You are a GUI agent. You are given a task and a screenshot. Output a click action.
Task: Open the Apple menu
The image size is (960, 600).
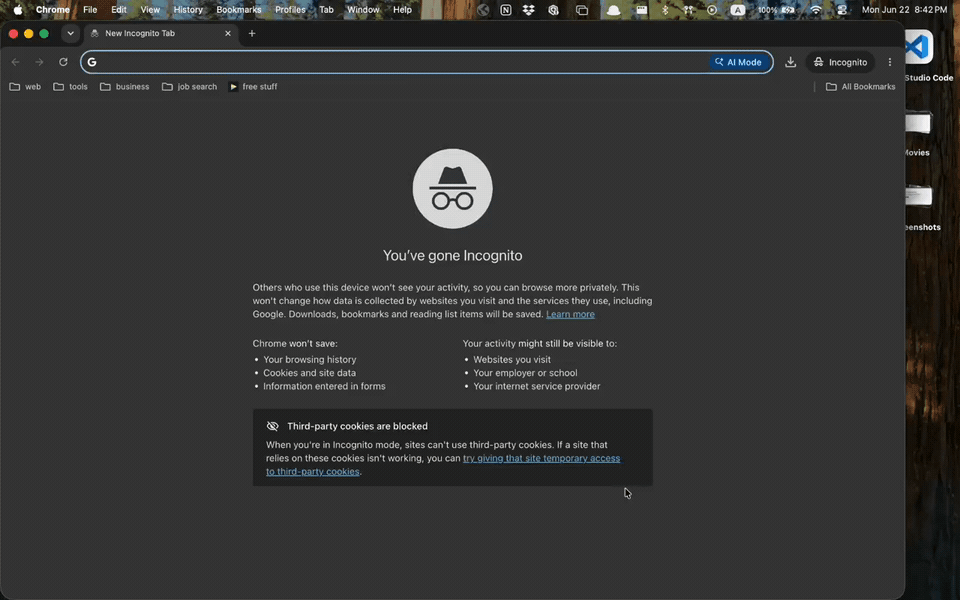pos(18,10)
